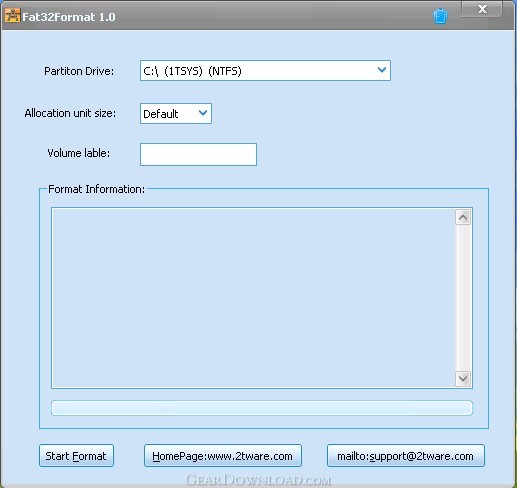Close the Fat32Format window
517x488 pixels.
pyautogui.click(x=481, y=9)
